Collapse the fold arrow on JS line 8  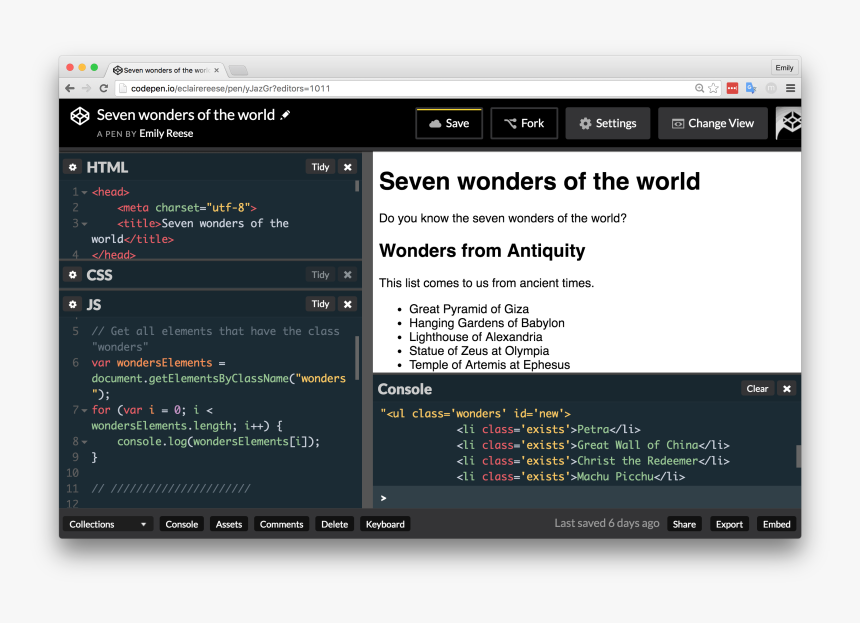pos(84,442)
